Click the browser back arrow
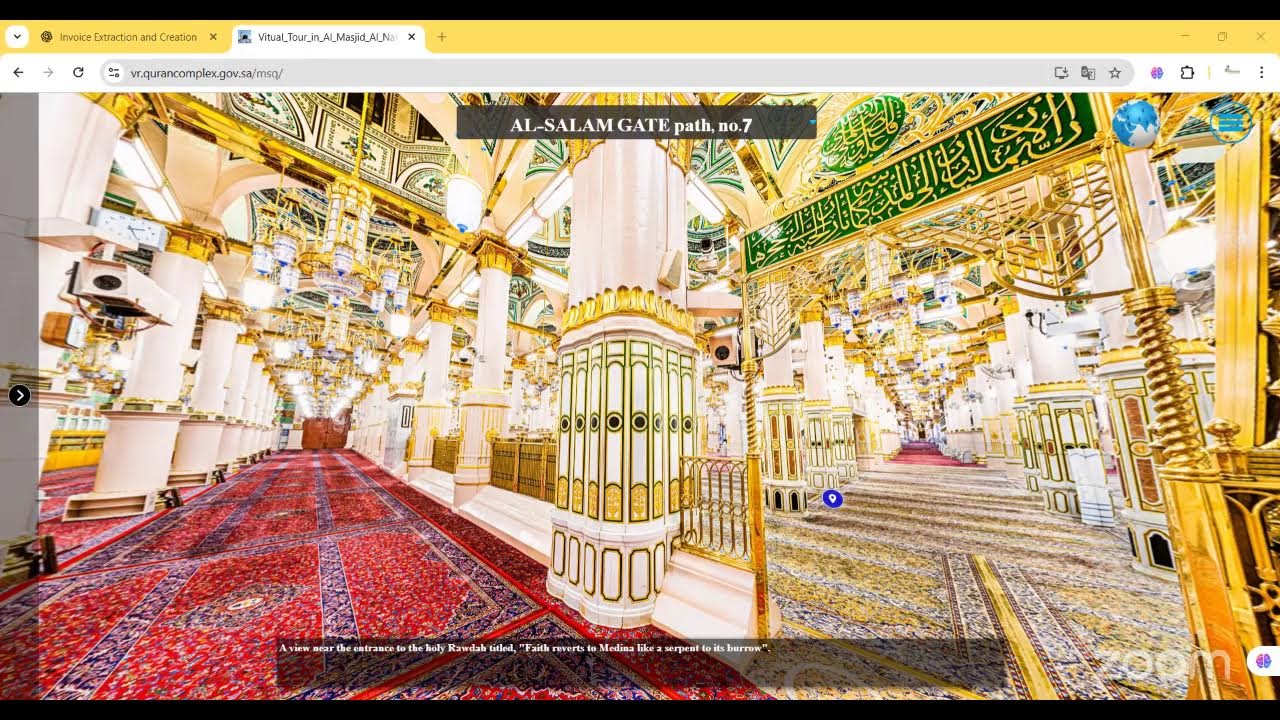 pos(18,72)
